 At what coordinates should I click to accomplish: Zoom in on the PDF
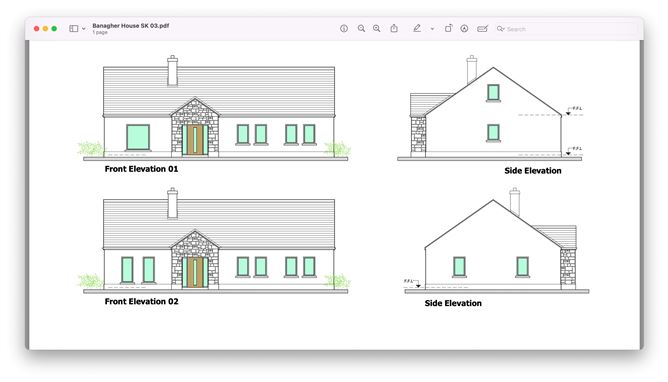click(377, 29)
